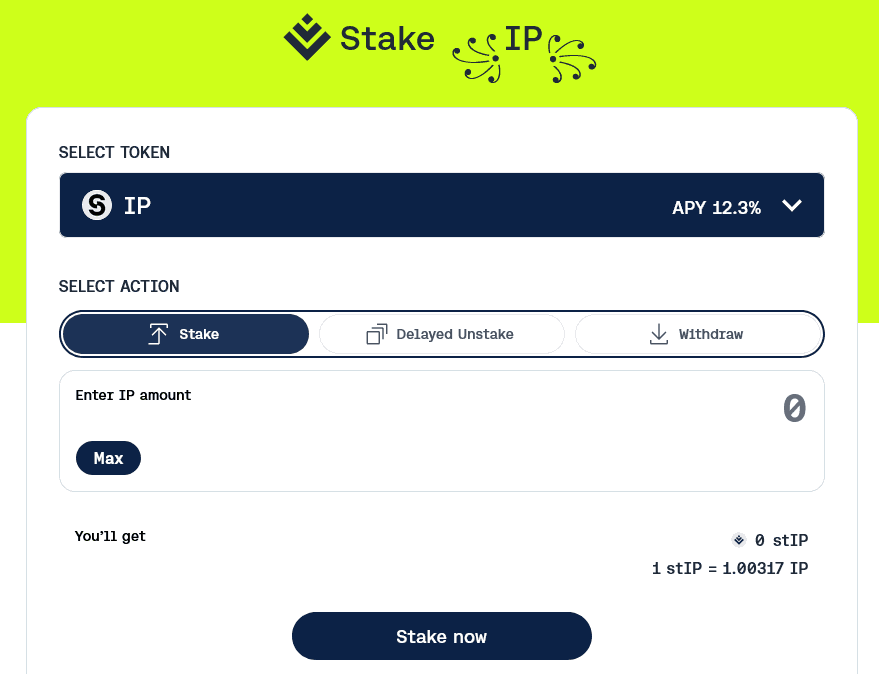Image resolution: width=879 pixels, height=674 pixels.
Task: Select the Stake action tab
Action: [x=186, y=334]
